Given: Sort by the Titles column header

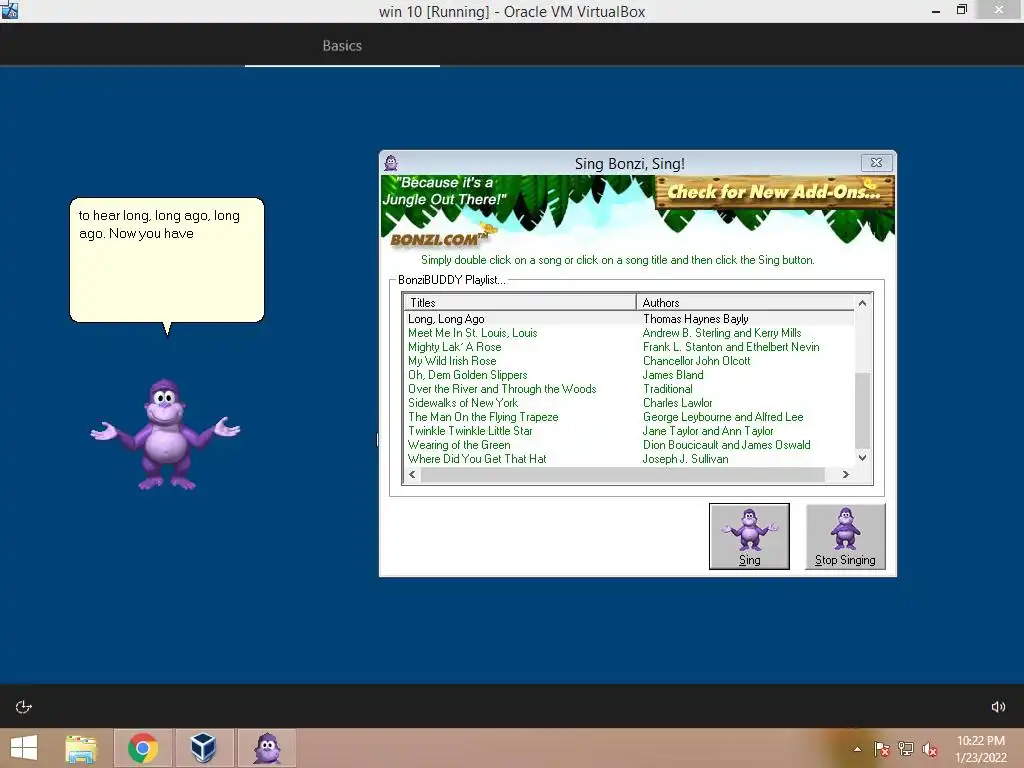Looking at the screenshot, I should click(520, 302).
